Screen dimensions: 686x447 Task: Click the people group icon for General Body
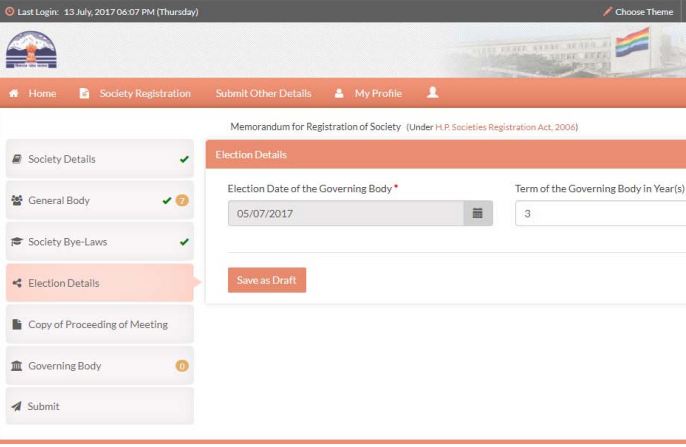[17, 200]
